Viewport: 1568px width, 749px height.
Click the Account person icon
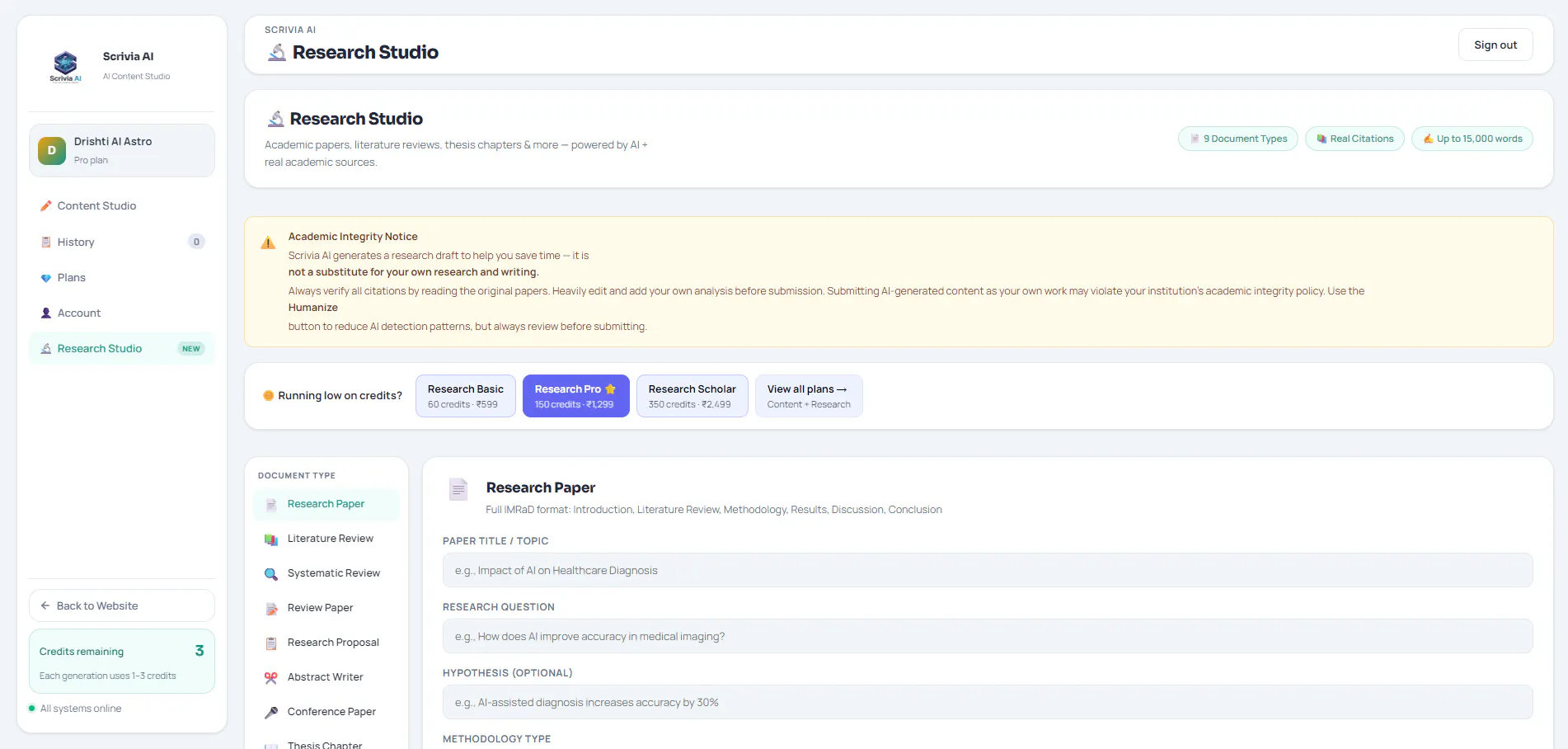pos(46,313)
